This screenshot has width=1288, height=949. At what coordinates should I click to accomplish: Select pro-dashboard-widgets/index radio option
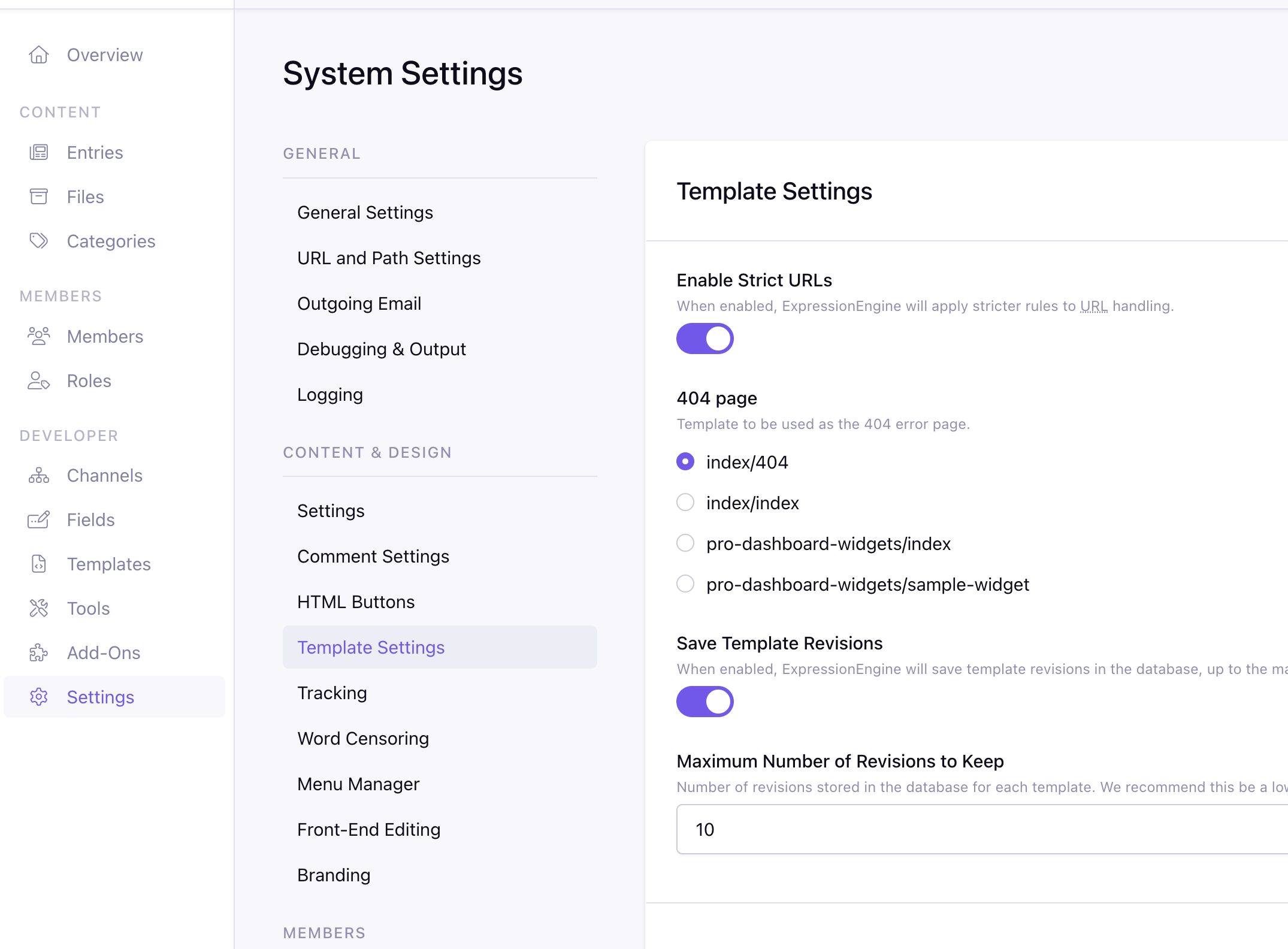point(685,543)
